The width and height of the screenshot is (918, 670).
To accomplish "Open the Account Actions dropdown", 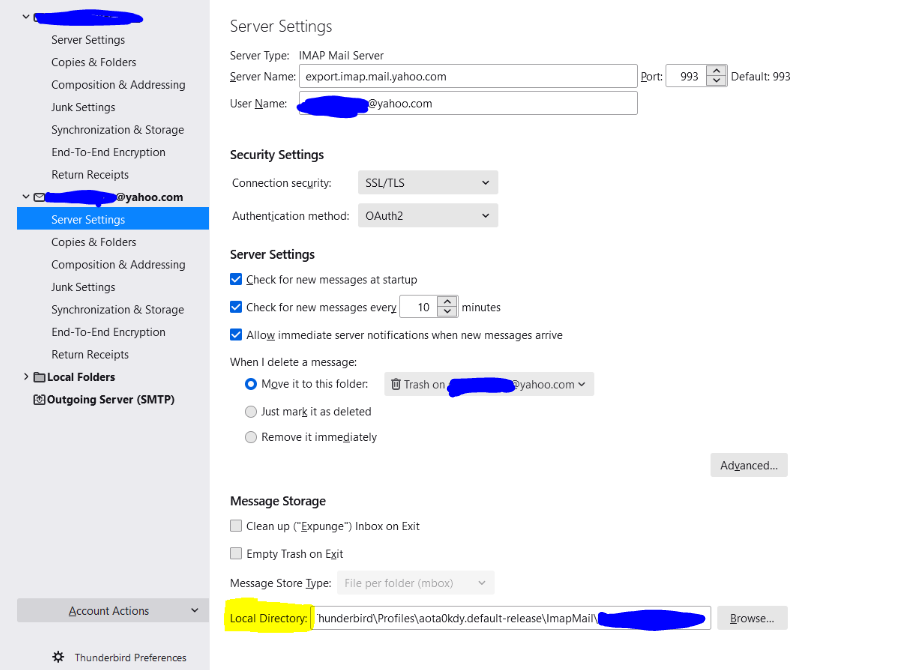I will coord(112,611).
